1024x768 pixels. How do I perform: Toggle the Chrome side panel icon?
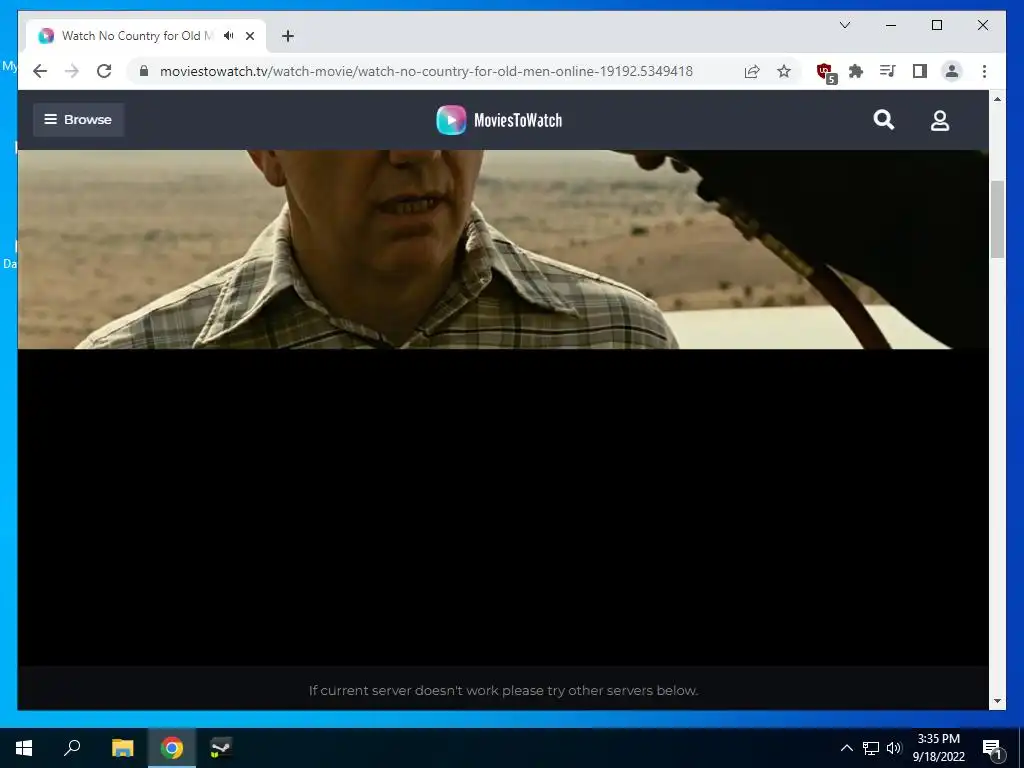[x=920, y=71]
